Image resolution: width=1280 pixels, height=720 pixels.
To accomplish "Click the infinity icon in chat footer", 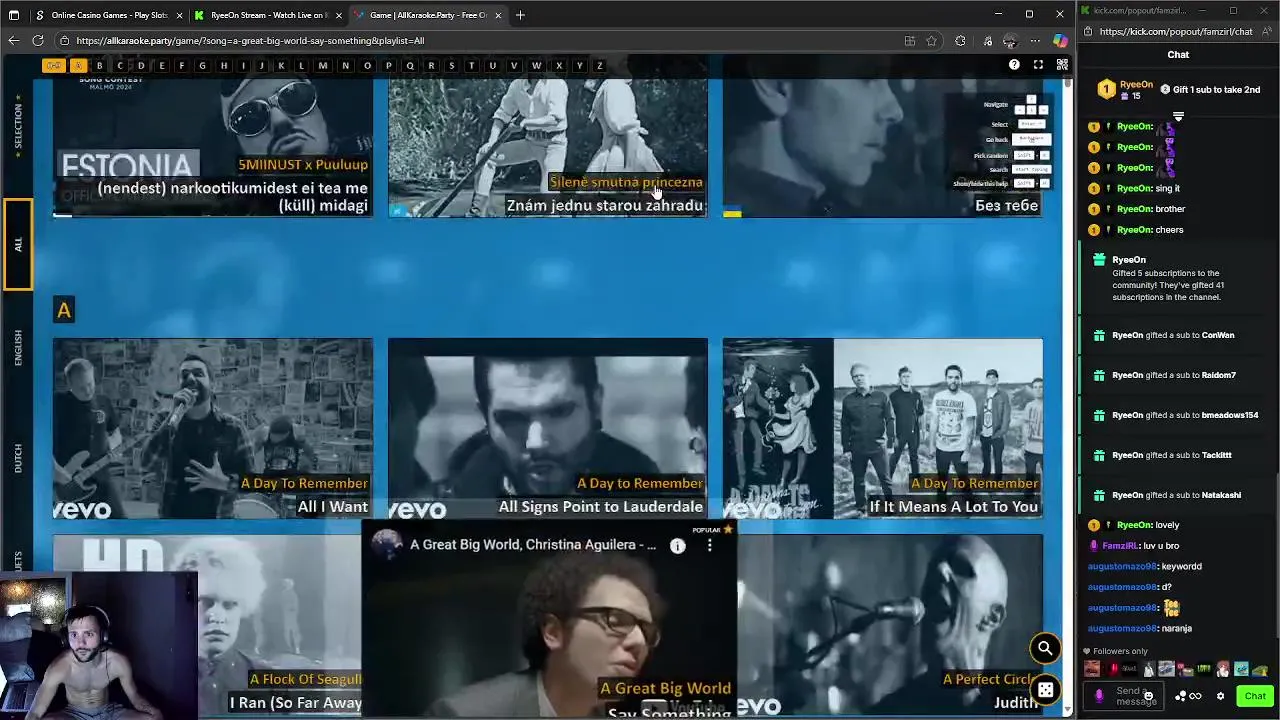I will click(1195, 696).
